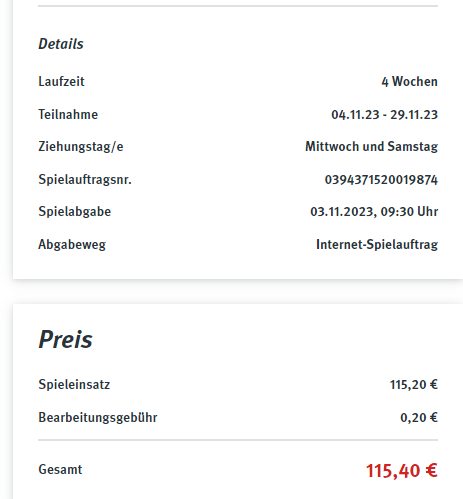Viewport: 463px width, 499px height.
Task: Select the Spieleinsatz label
Action: (x=74, y=384)
